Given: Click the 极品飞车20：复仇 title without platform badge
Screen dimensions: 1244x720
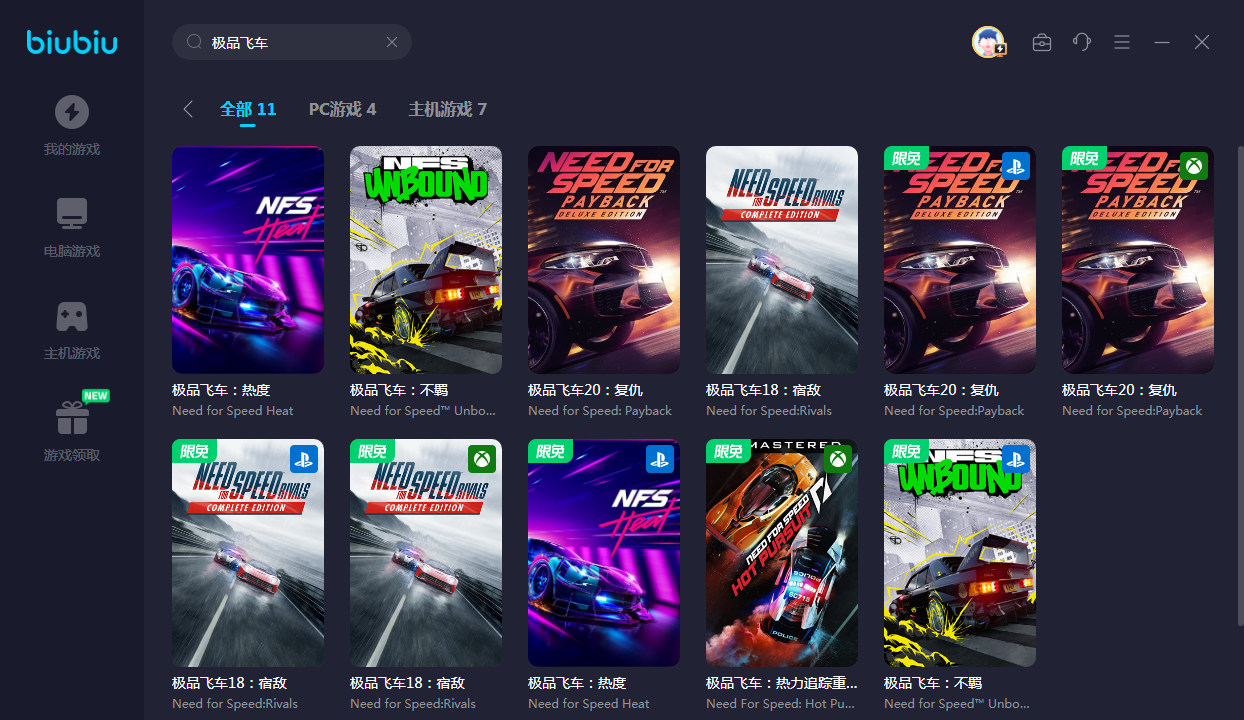Looking at the screenshot, I should (x=585, y=390).
